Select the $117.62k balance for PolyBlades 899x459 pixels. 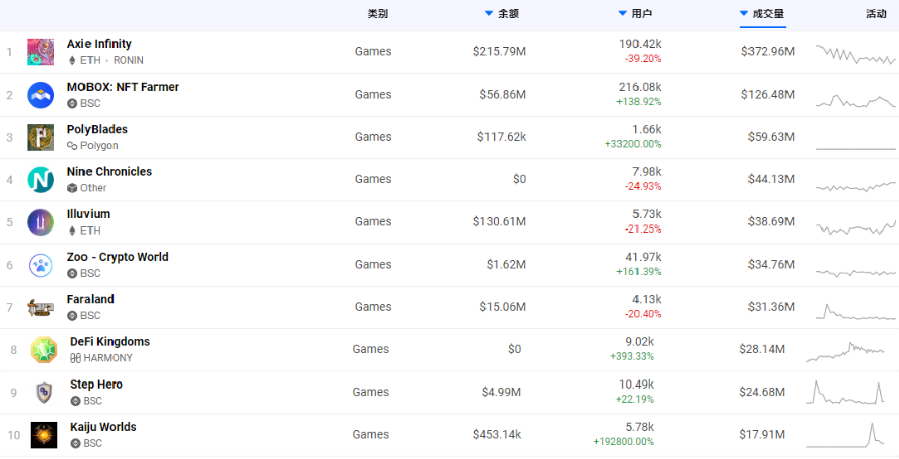click(x=501, y=137)
